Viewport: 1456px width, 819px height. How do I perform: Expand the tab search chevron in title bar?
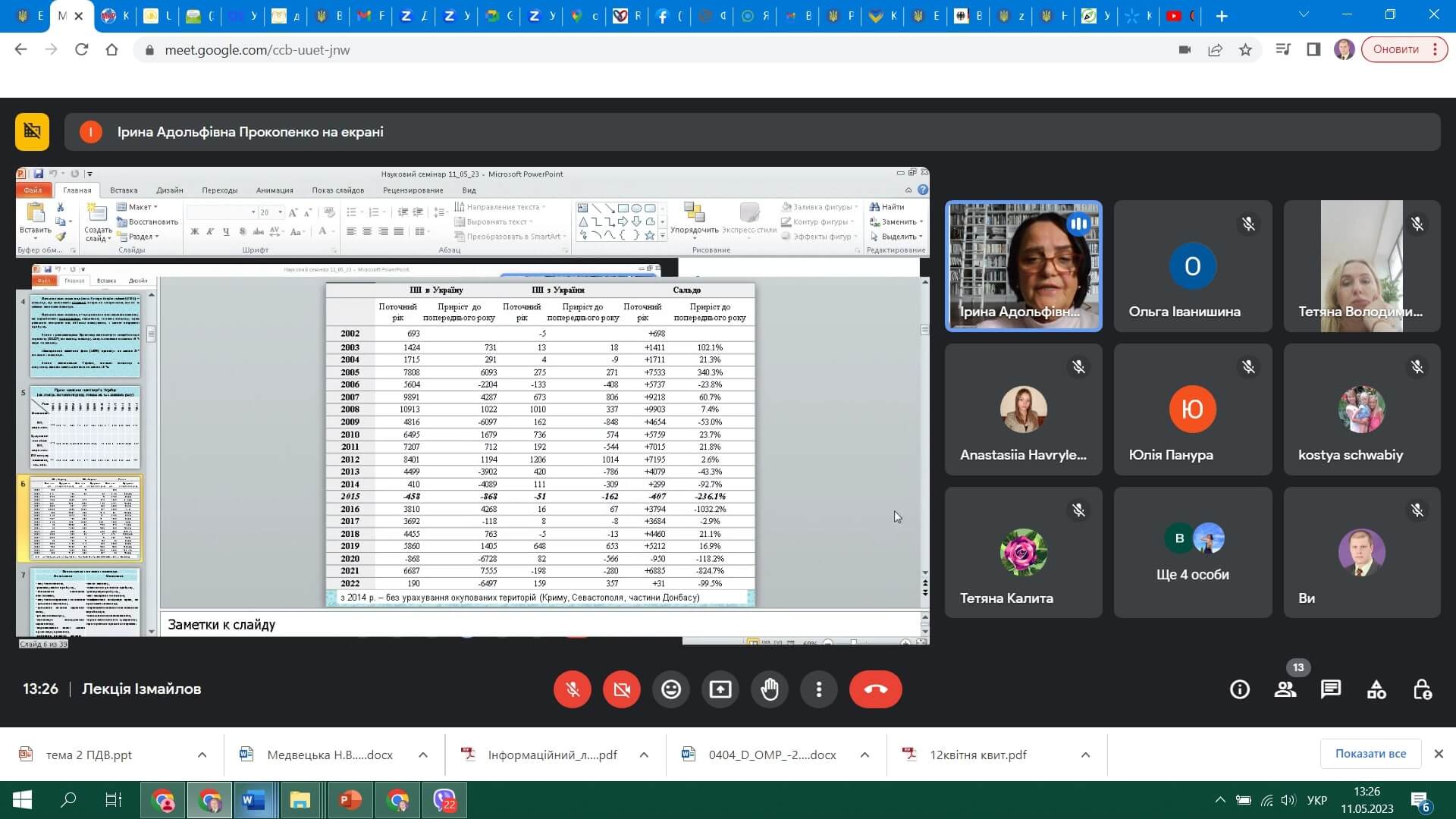(x=1304, y=15)
